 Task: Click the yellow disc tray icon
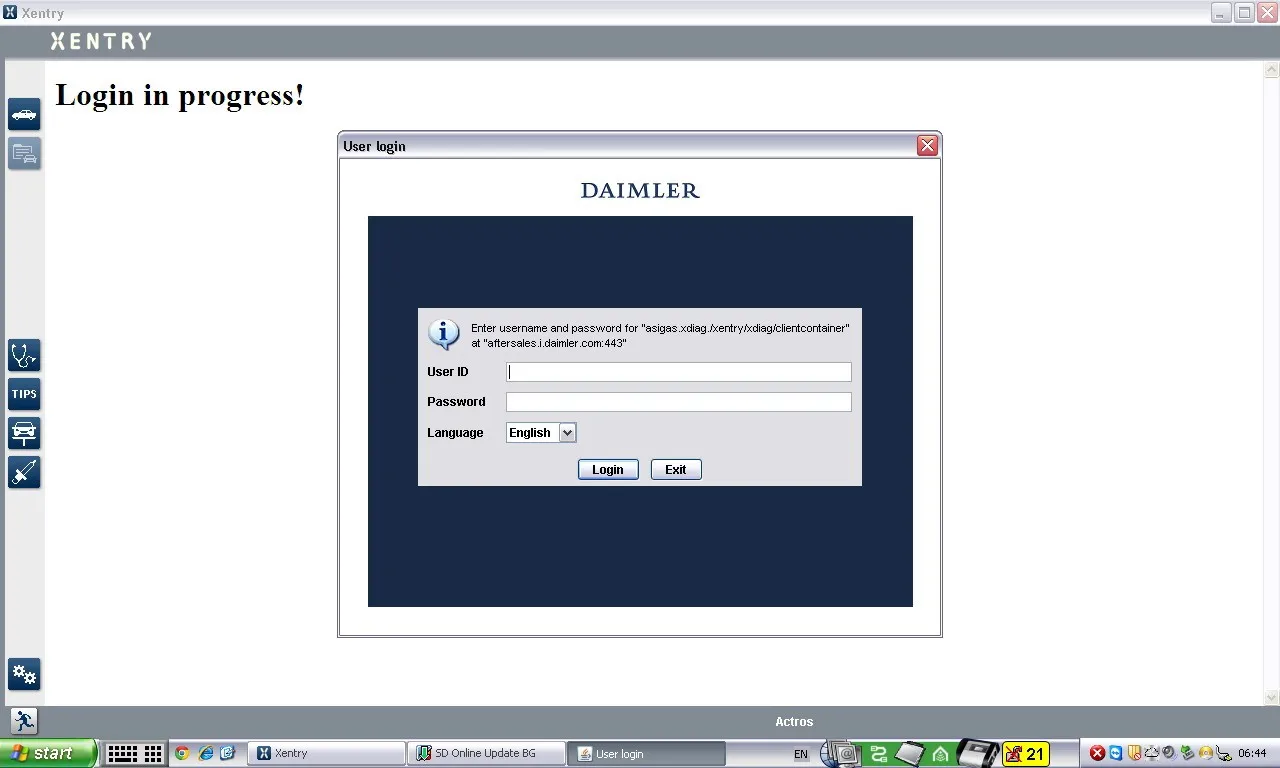(1206, 753)
